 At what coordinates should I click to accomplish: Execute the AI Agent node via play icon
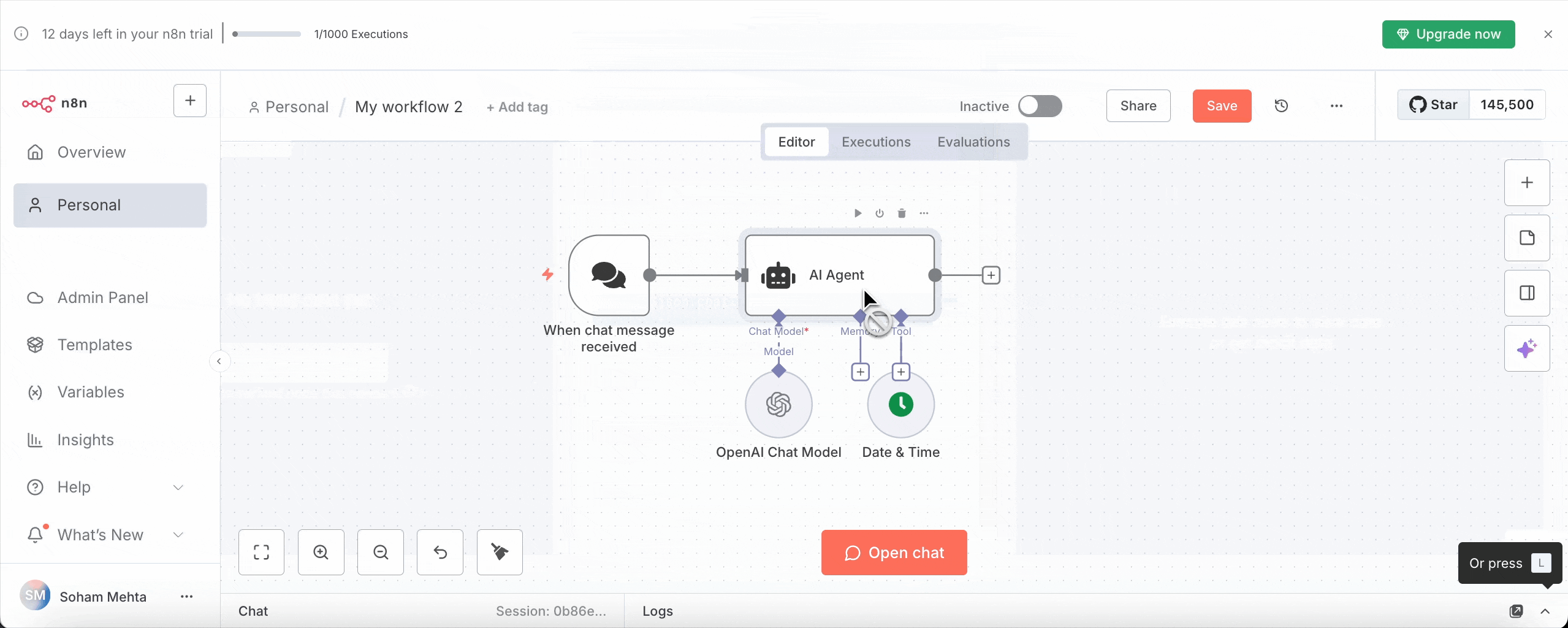pos(857,213)
